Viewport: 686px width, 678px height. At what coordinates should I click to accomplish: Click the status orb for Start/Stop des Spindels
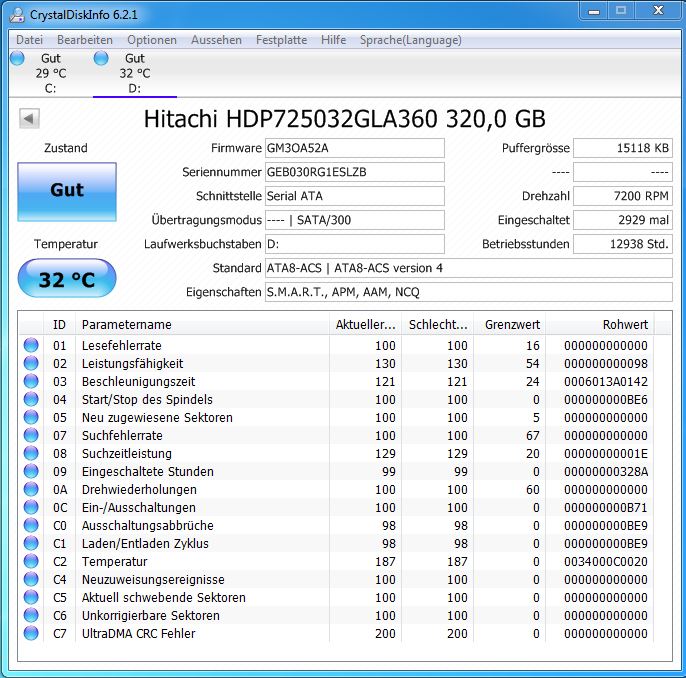click(x=31, y=399)
